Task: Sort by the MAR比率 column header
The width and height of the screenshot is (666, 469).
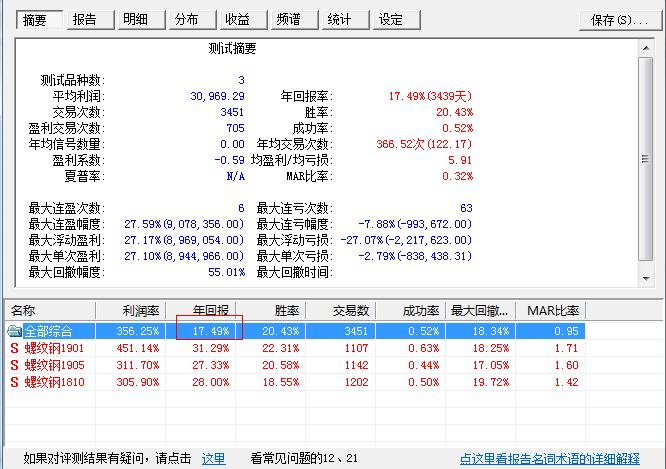Action: point(551,311)
